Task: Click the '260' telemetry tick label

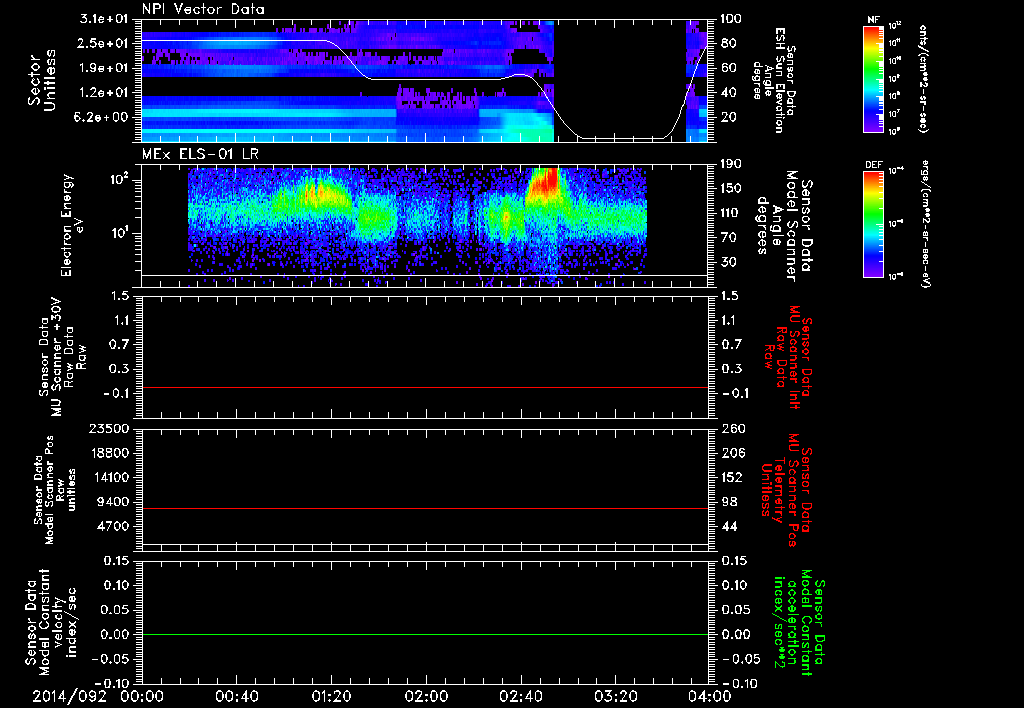Action: pos(731,428)
